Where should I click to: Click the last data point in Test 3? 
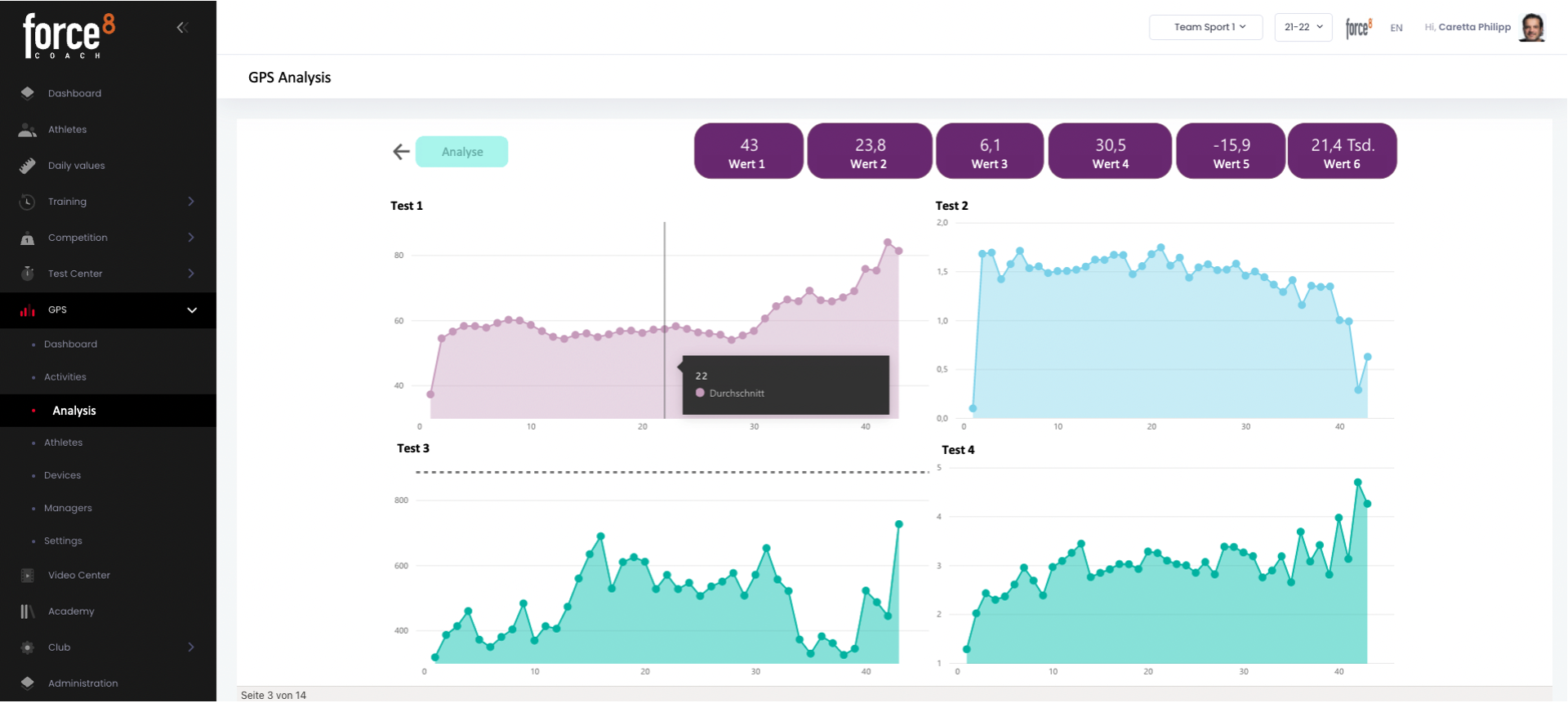point(899,524)
